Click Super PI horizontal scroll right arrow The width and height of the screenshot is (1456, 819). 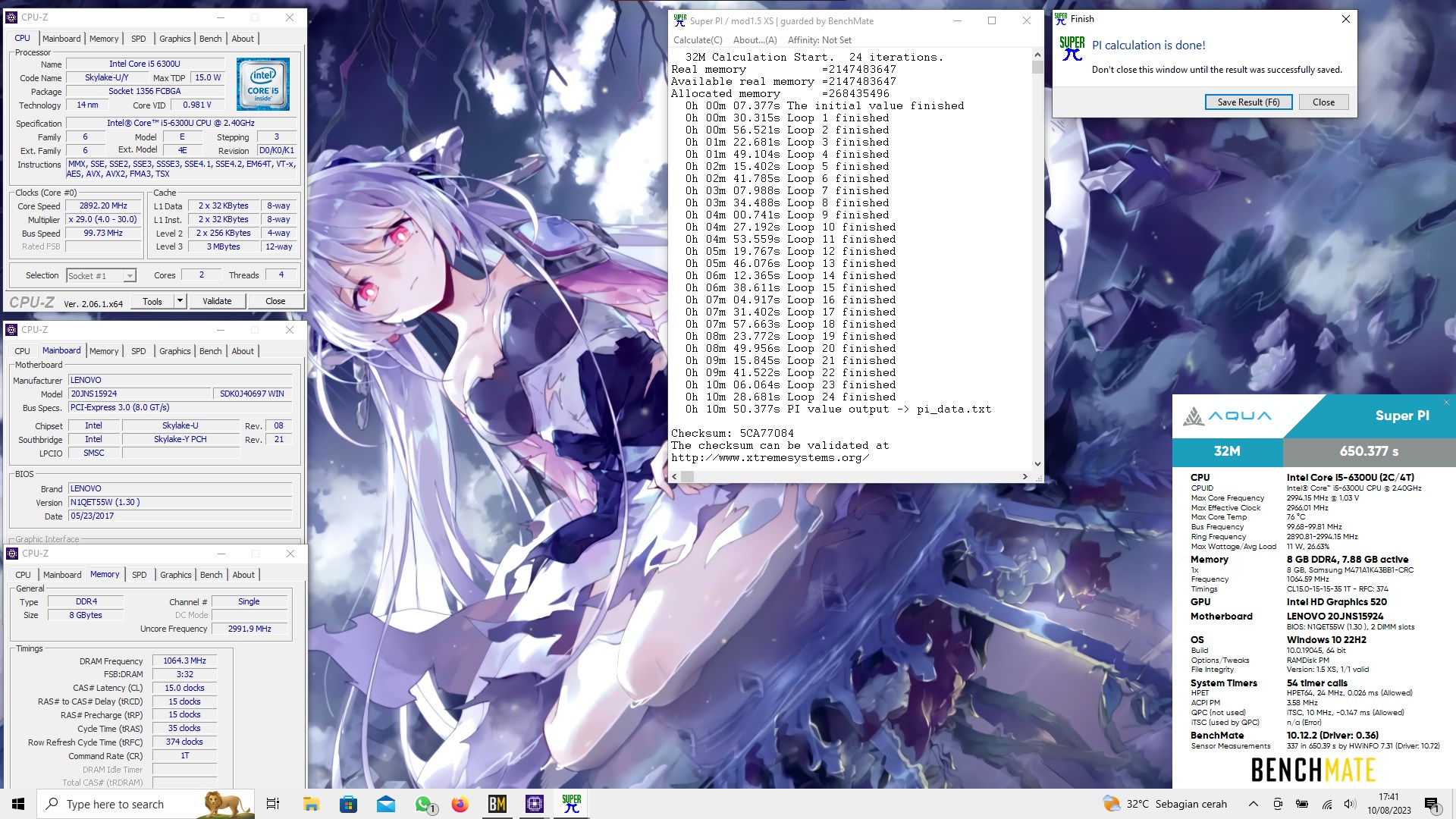pos(1025,477)
